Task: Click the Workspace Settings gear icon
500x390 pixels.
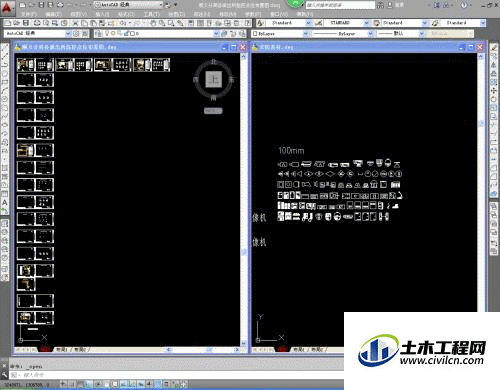Action: click(77, 34)
